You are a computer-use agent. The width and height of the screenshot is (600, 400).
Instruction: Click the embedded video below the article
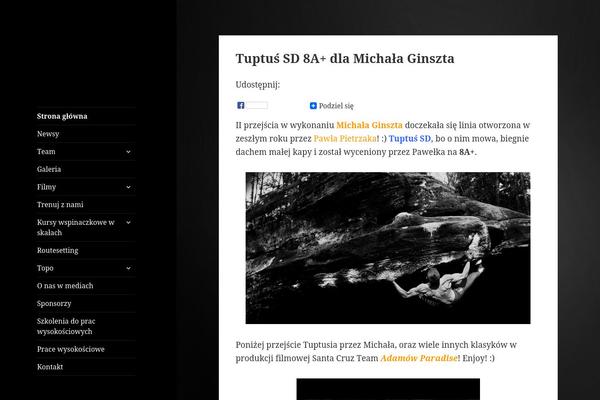pyautogui.click(x=388, y=389)
